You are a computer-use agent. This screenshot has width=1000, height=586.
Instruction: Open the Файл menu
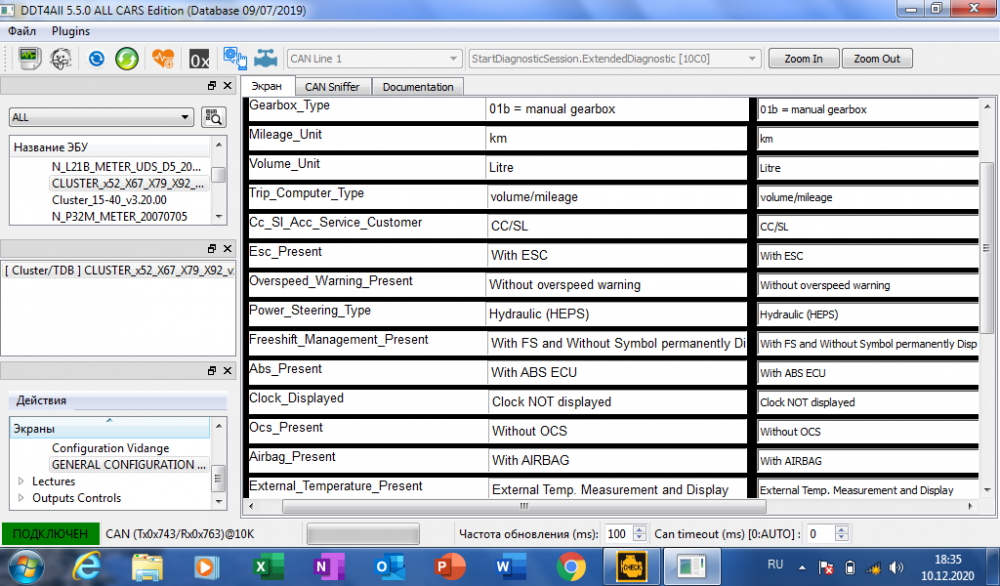pos(22,31)
